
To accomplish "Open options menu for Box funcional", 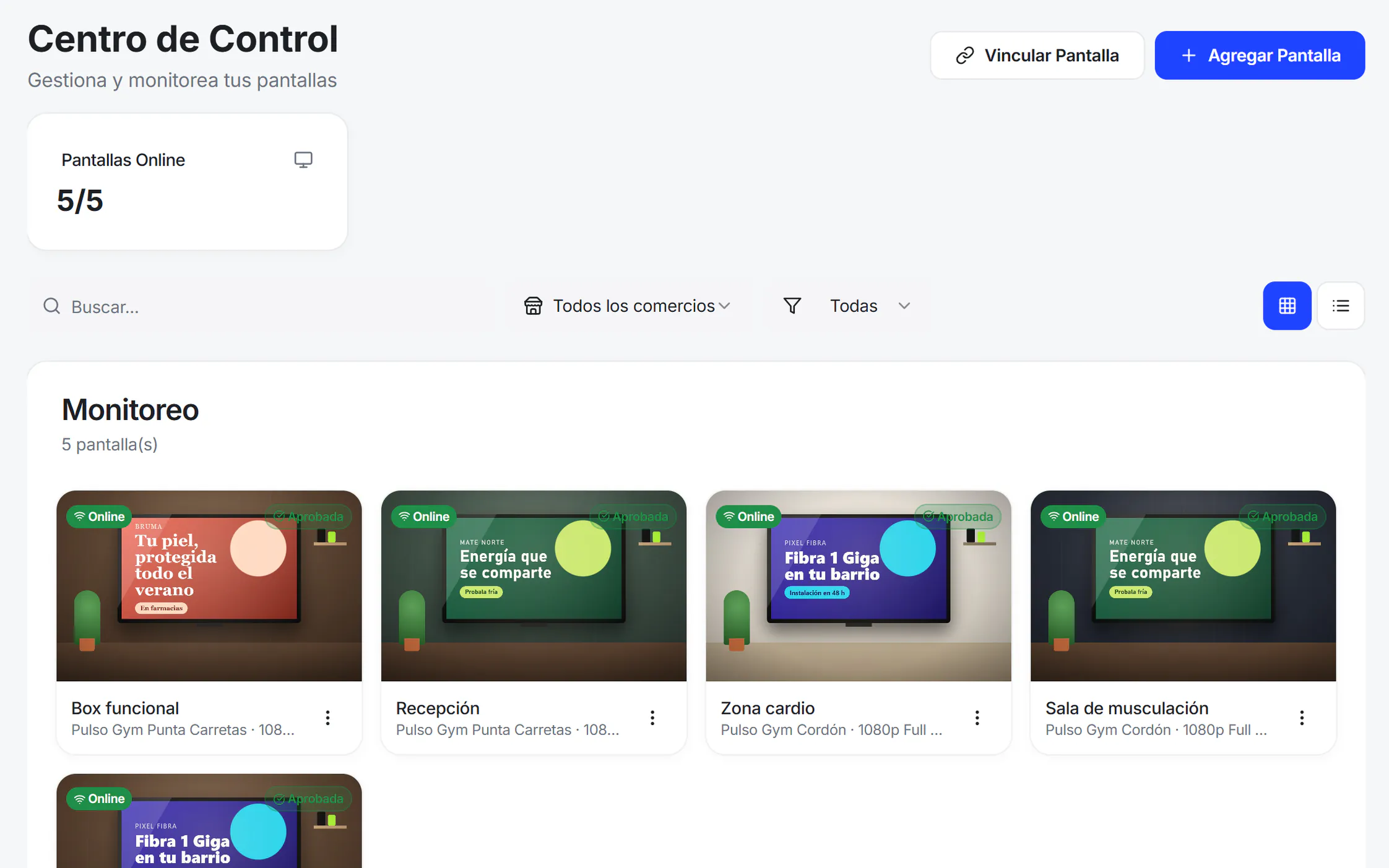I will pyautogui.click(x=327, y=718).
